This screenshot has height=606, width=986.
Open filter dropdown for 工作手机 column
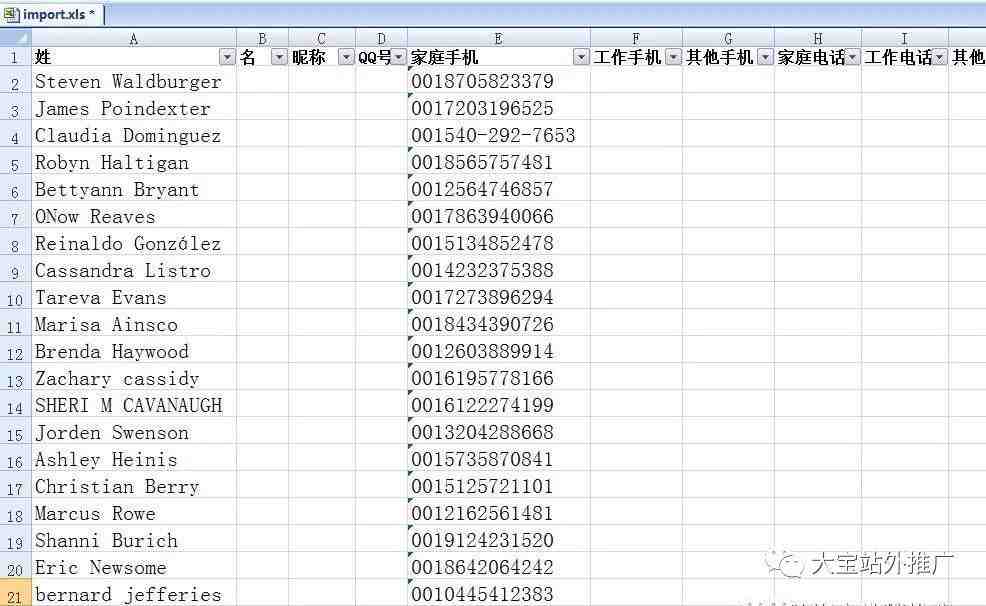tap(673, 58)
